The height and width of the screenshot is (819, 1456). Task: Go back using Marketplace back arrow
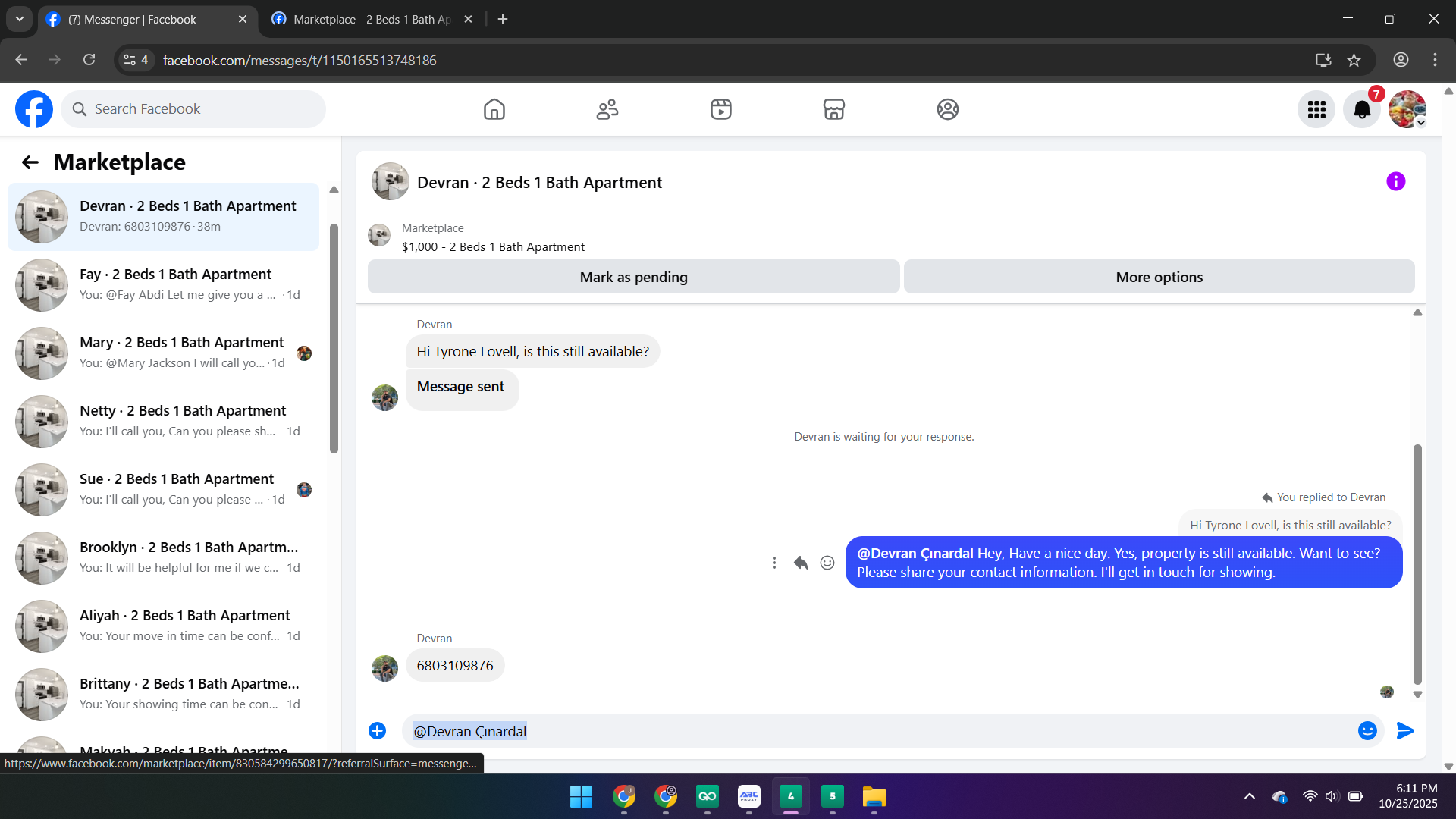tap(30, 162)
